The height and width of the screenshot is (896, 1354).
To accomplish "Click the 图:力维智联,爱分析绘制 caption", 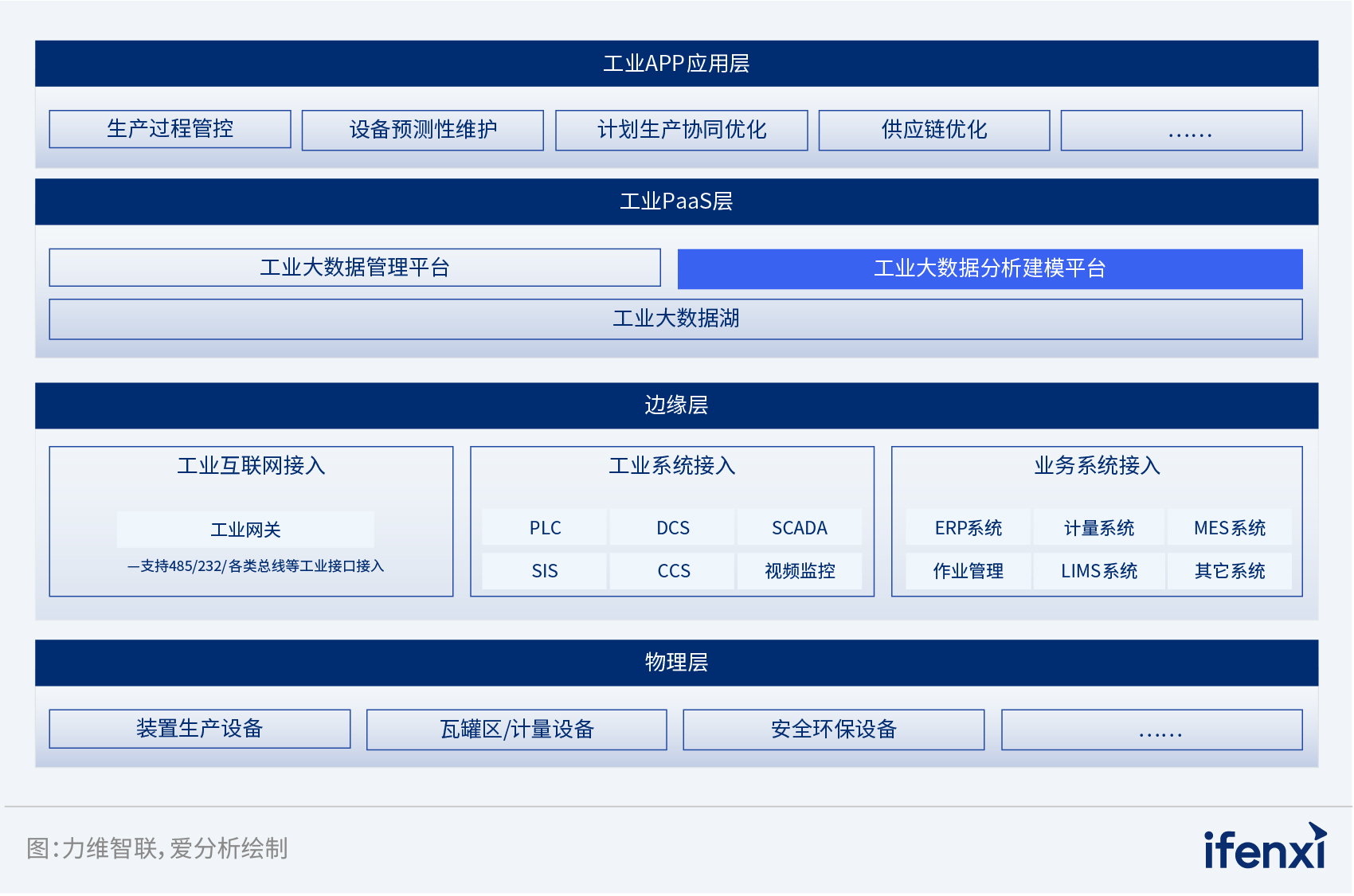I will (x=157, y=848).
